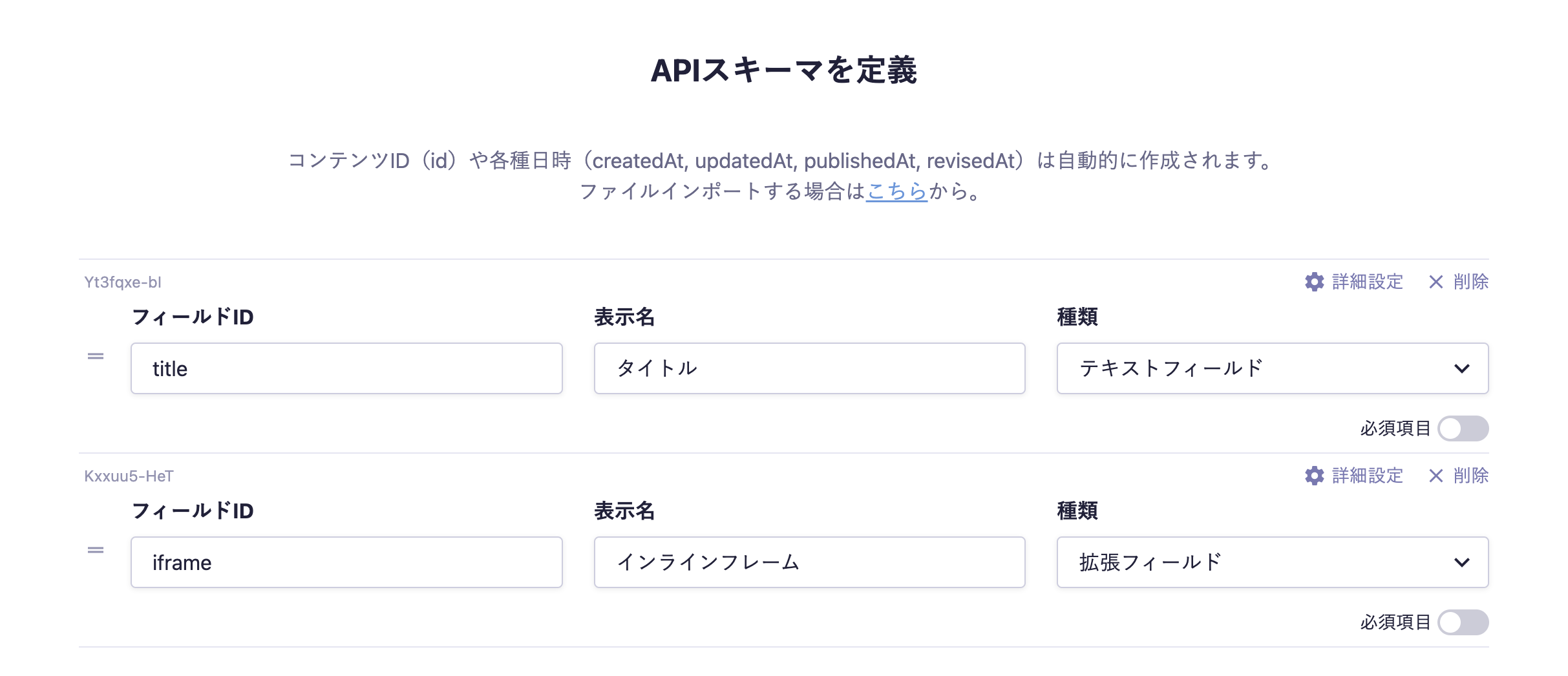Image resolution: width=1568 pixels, height=676 pixels.
Task: Click the X delete icon for title field
Action: (1436, 282)
